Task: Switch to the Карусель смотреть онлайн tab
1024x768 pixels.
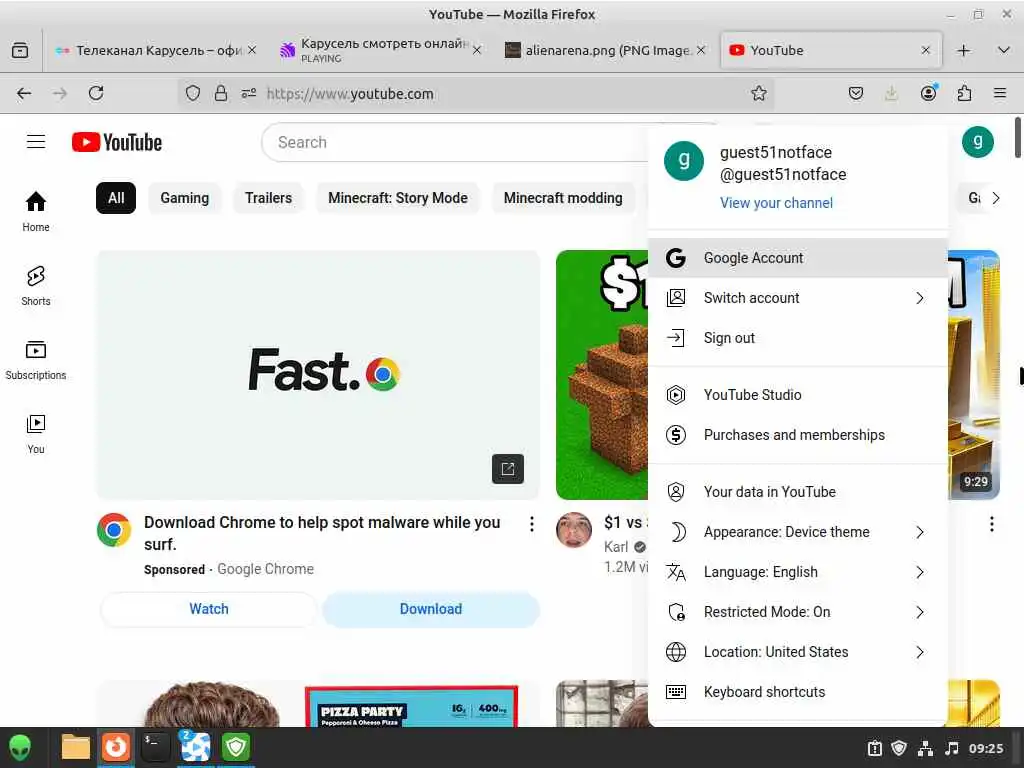Action: coord(380,50)
